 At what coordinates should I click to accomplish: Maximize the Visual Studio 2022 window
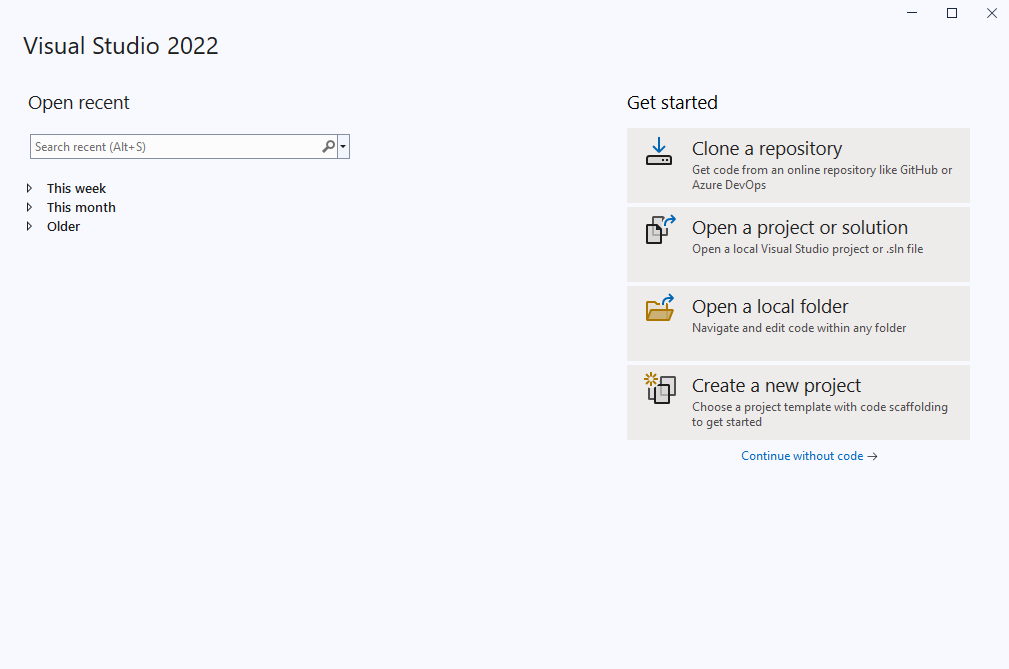[x=952, y=13]
